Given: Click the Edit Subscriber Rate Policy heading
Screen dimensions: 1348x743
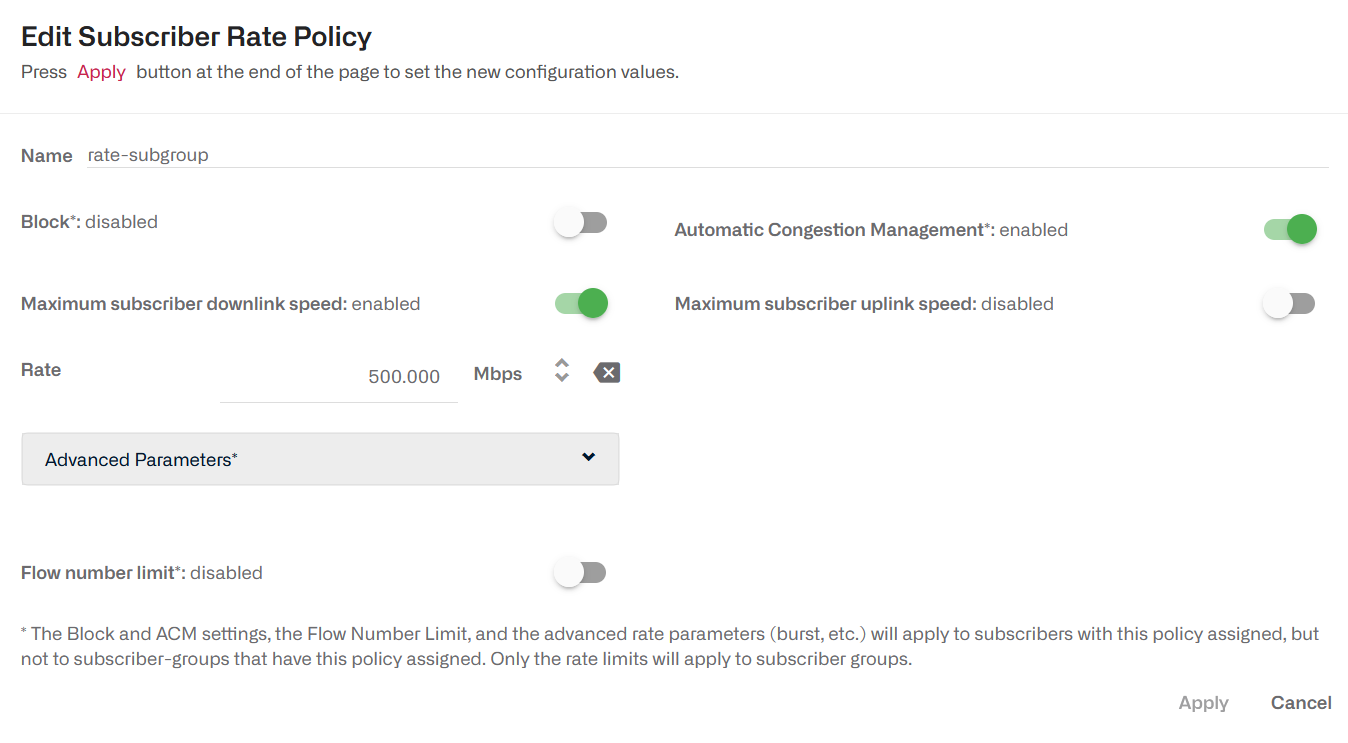Looking at the screenshot, I should [196, 37].
